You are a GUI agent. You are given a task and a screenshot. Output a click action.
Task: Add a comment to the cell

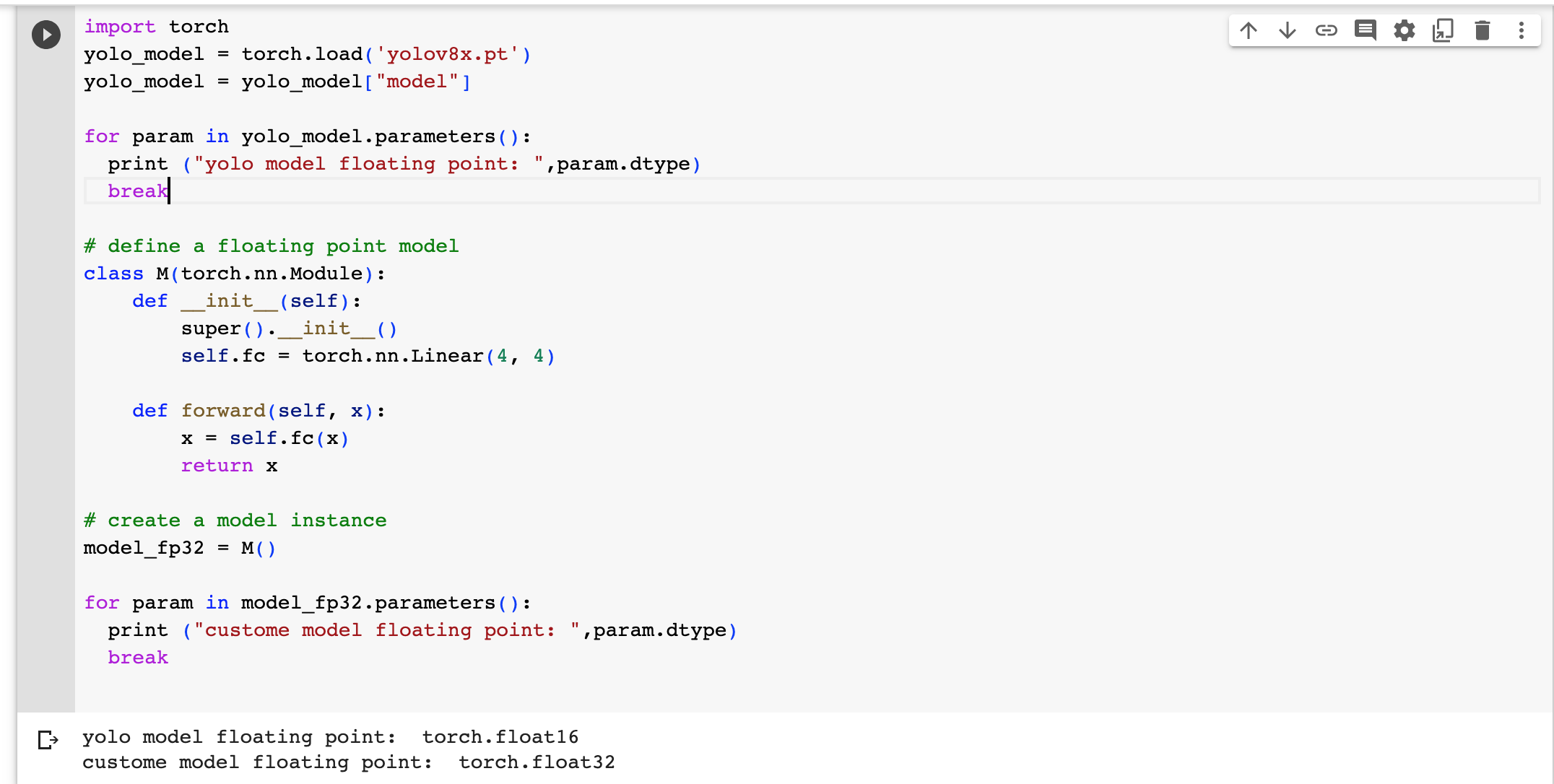coord(1366,30)
